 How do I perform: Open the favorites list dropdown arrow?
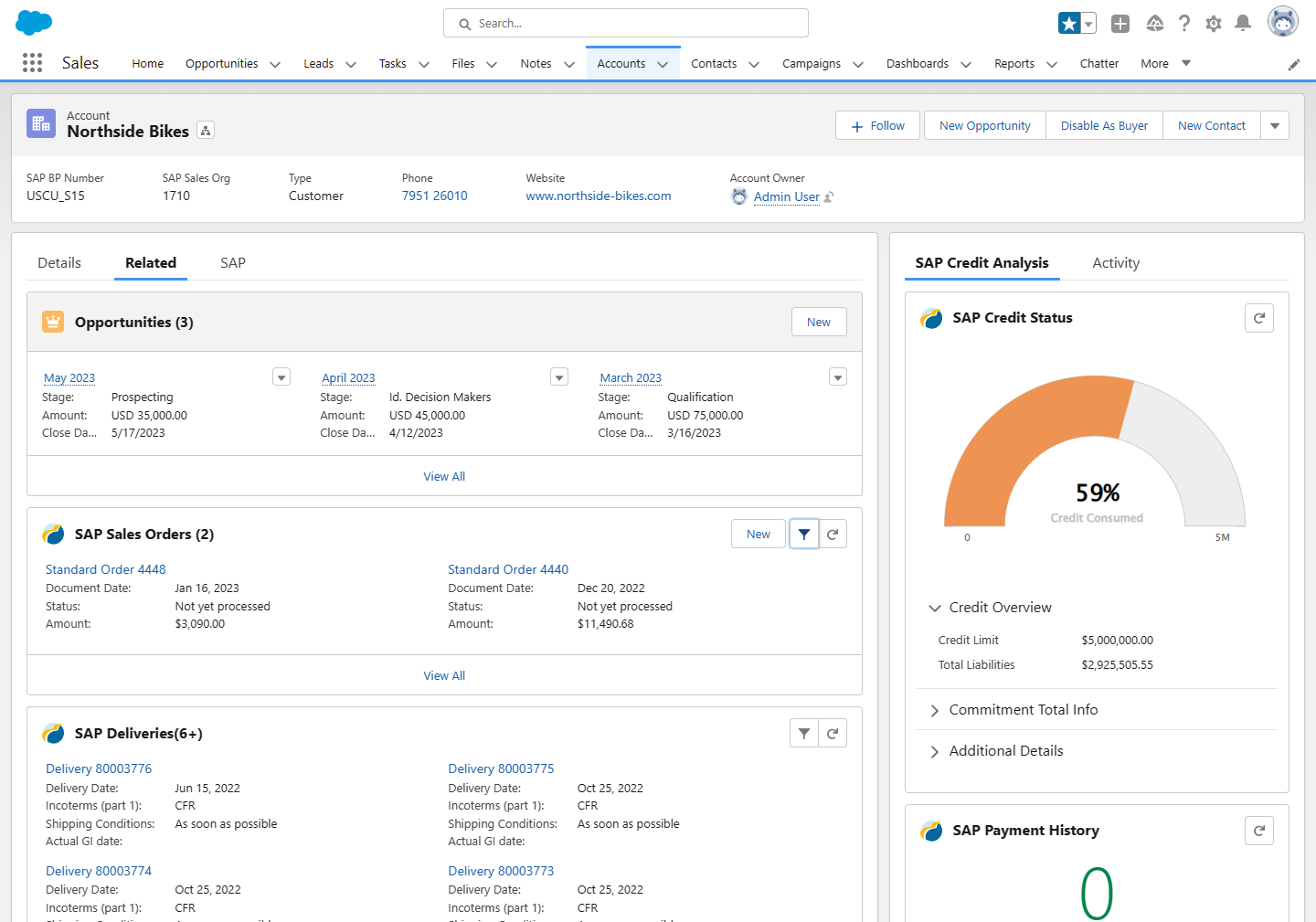(x=1088, y=24)
